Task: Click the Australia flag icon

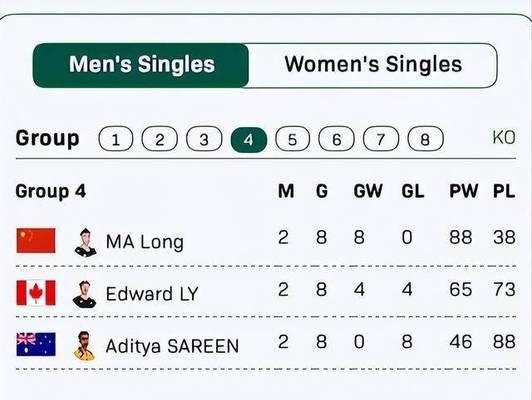Action: tap(36, 344)
